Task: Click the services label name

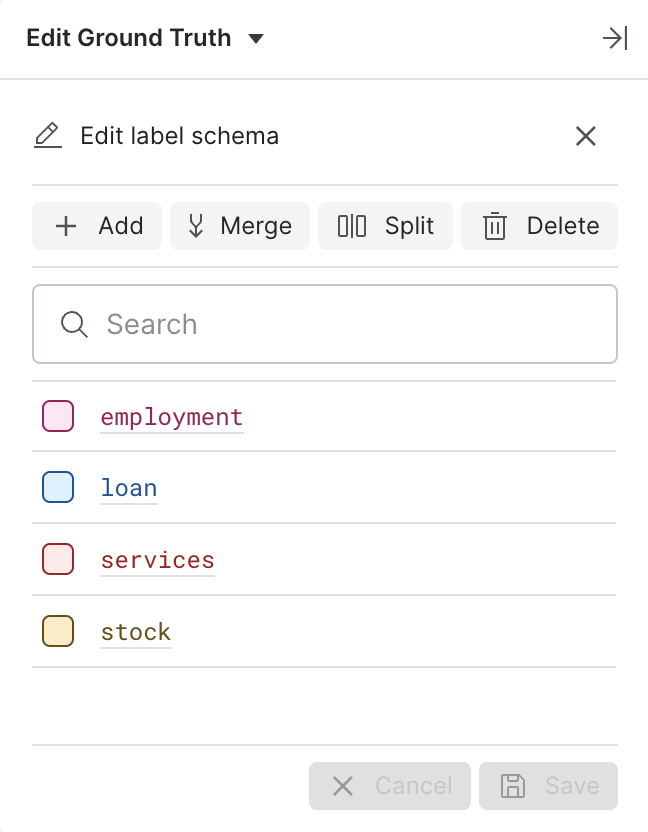Action: point(158,560)
